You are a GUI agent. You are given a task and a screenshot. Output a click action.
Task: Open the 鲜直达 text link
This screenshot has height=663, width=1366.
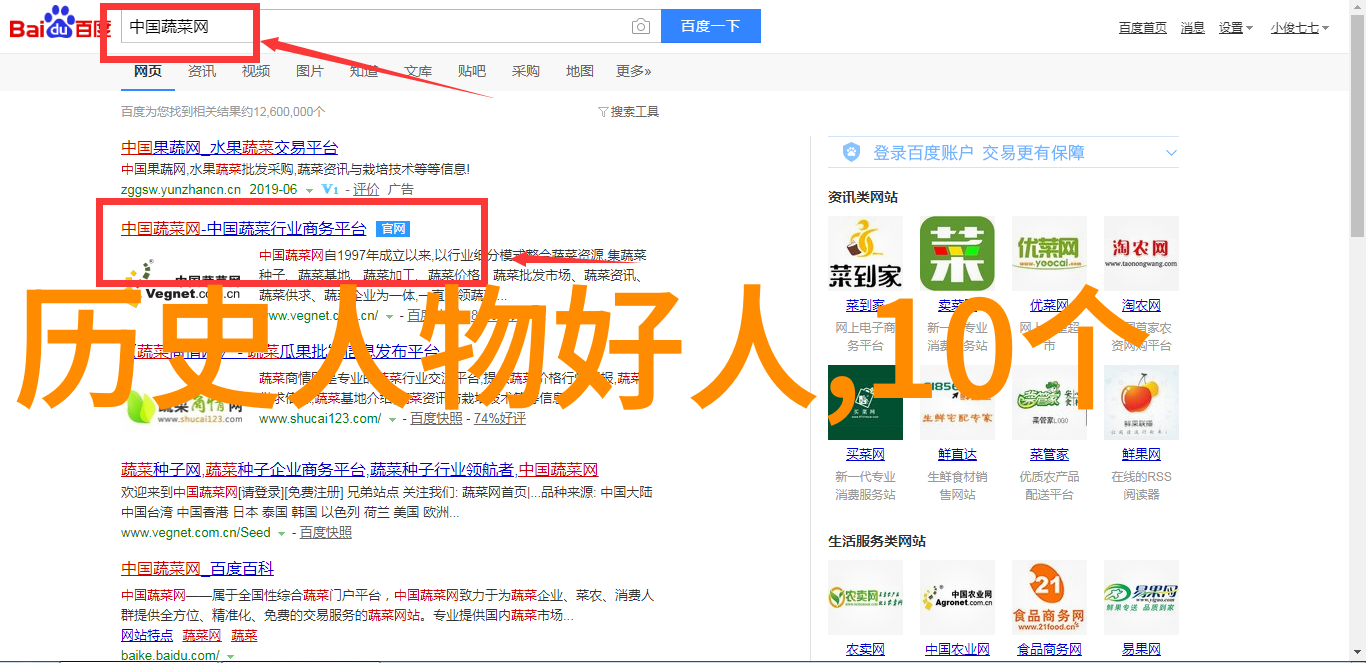pos(957,455)
